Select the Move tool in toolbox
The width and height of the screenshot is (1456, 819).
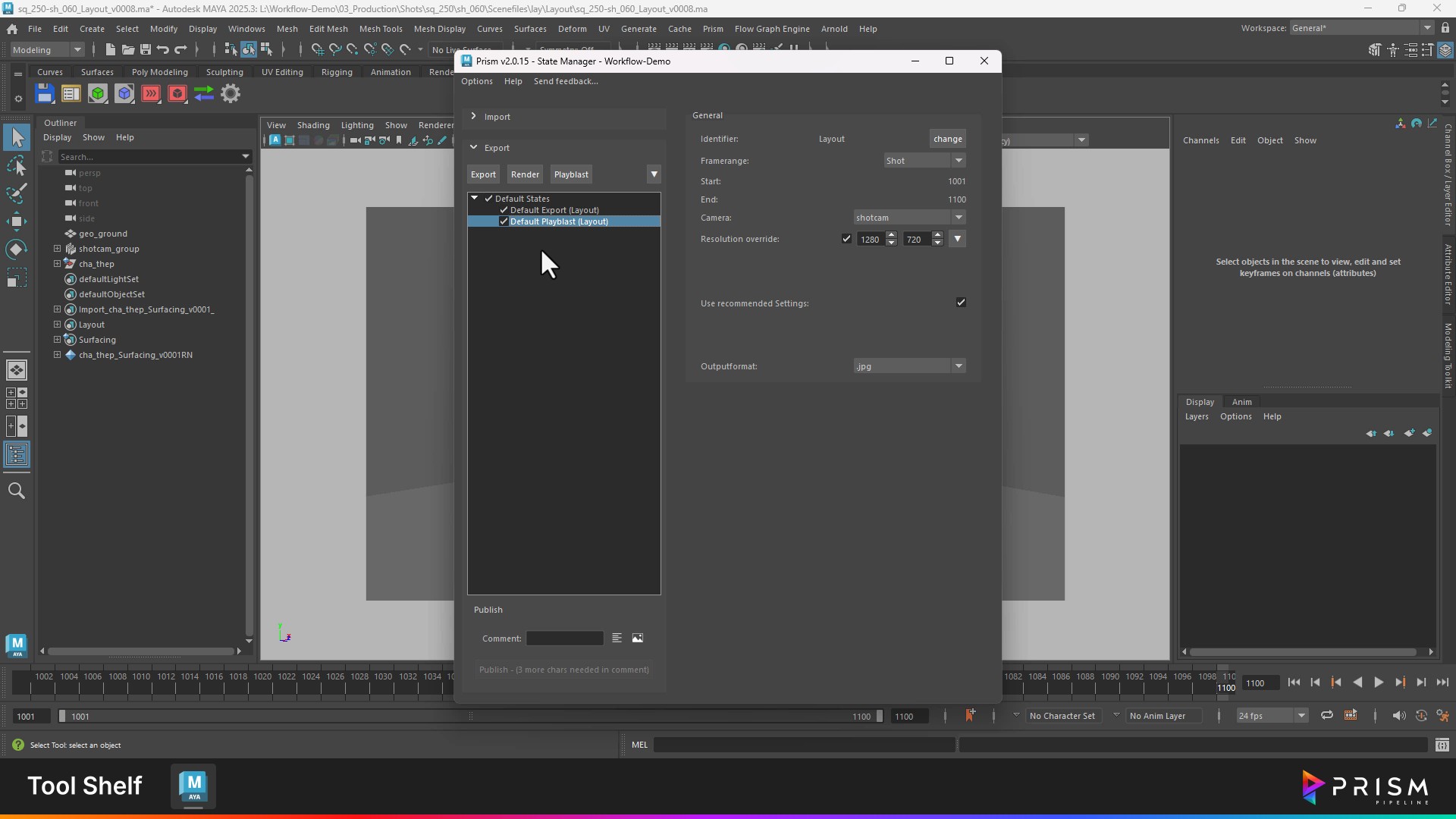click(x=17, y=221)
